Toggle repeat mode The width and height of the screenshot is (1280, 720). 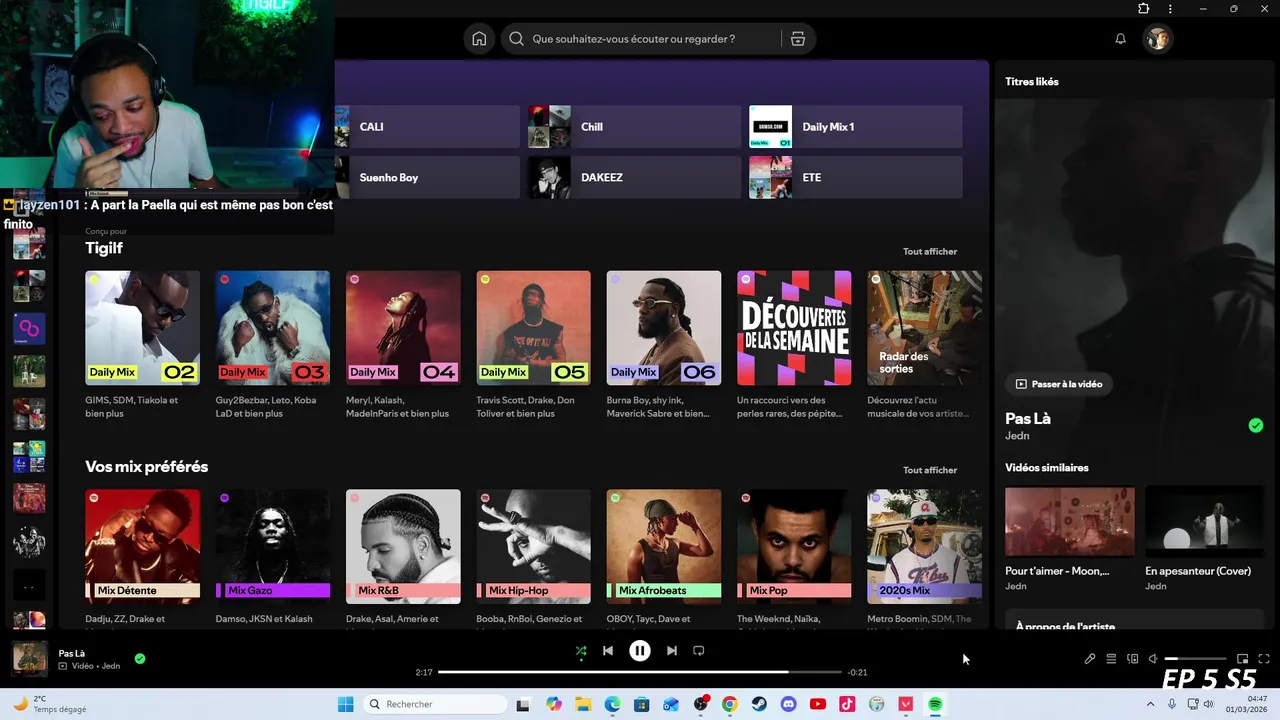click(x=699, y=651)
